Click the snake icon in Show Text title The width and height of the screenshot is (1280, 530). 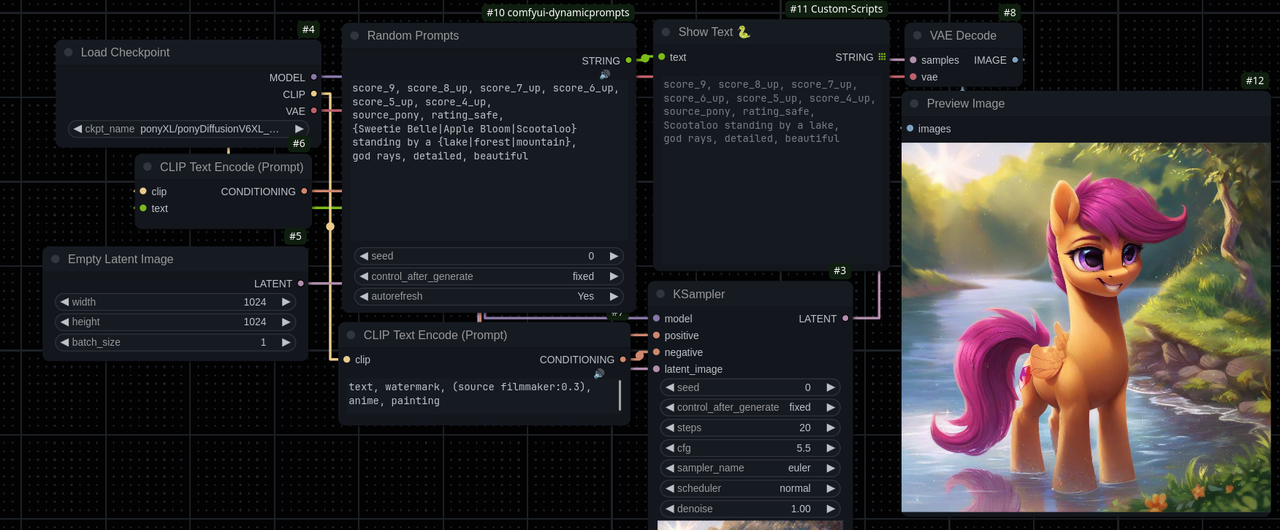[x=744, y=32]
